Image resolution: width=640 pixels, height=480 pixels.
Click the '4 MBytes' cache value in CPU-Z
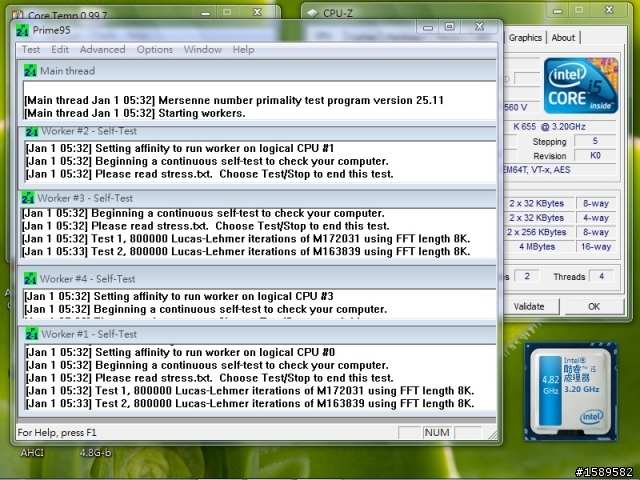[x=537, y=247]
